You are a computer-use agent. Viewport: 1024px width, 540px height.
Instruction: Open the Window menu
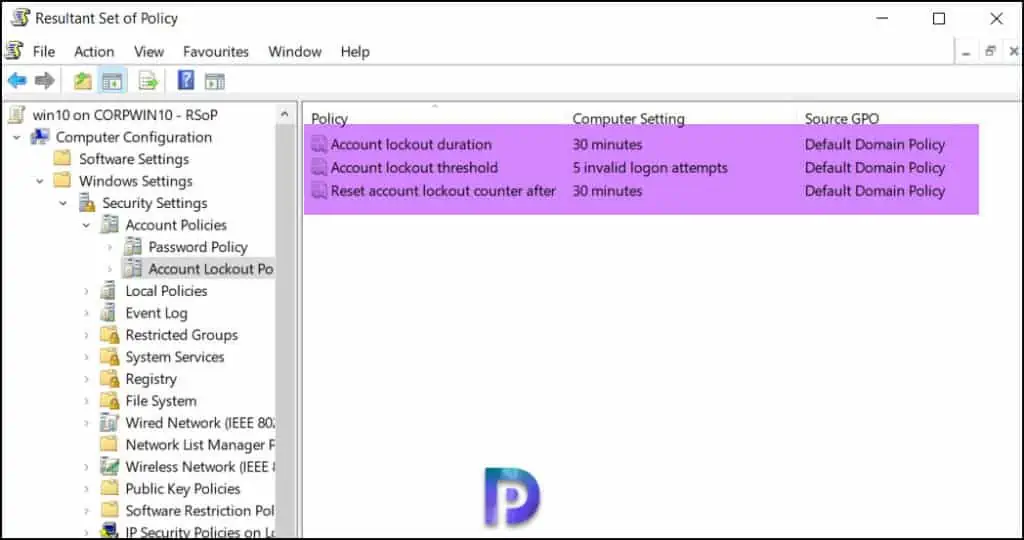(295, 52)
